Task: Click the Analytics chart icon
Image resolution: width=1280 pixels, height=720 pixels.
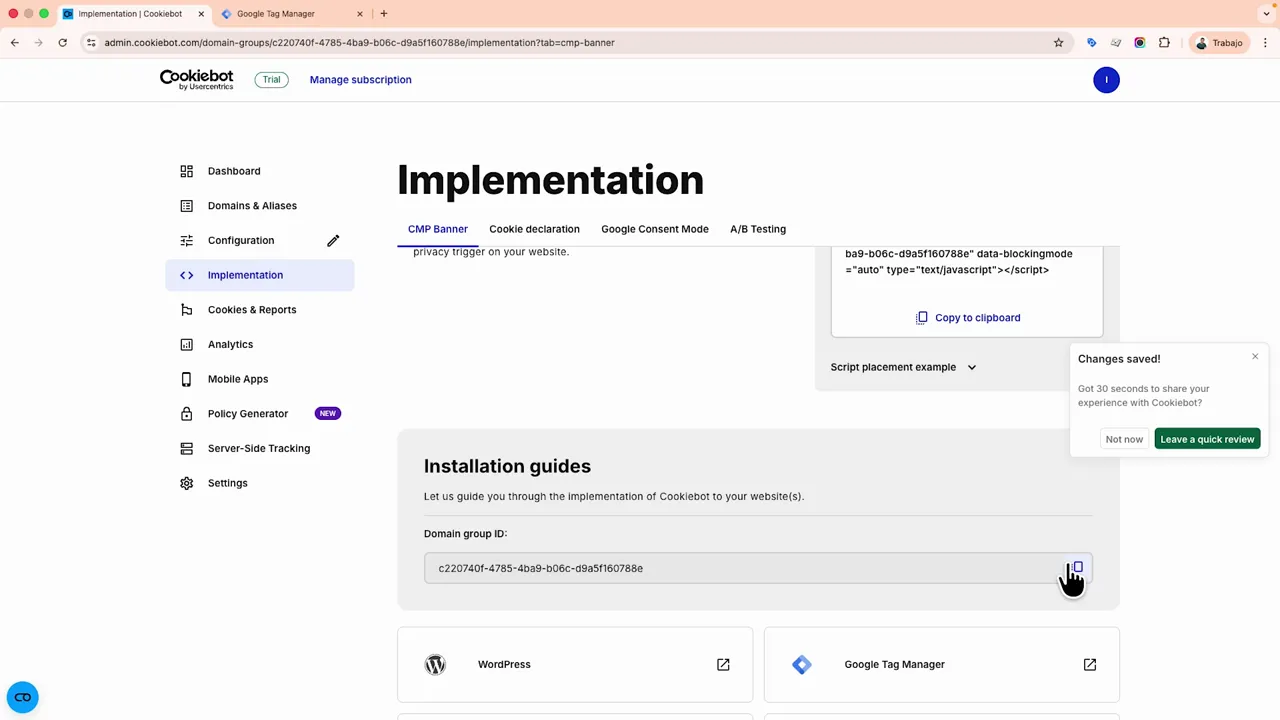Action: (x=186, y=344)
